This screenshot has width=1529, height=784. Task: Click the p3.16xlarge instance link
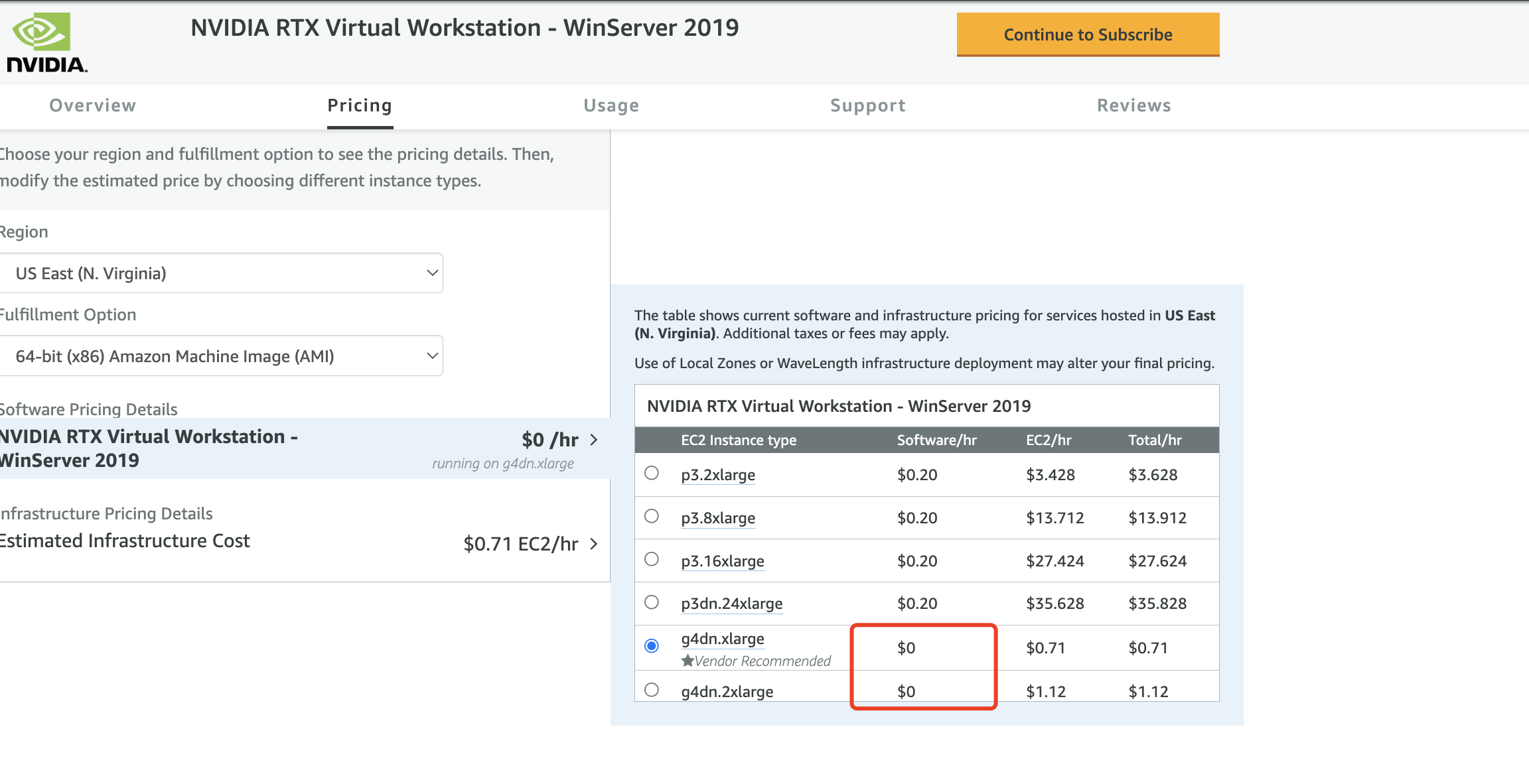tap(723, 561)
